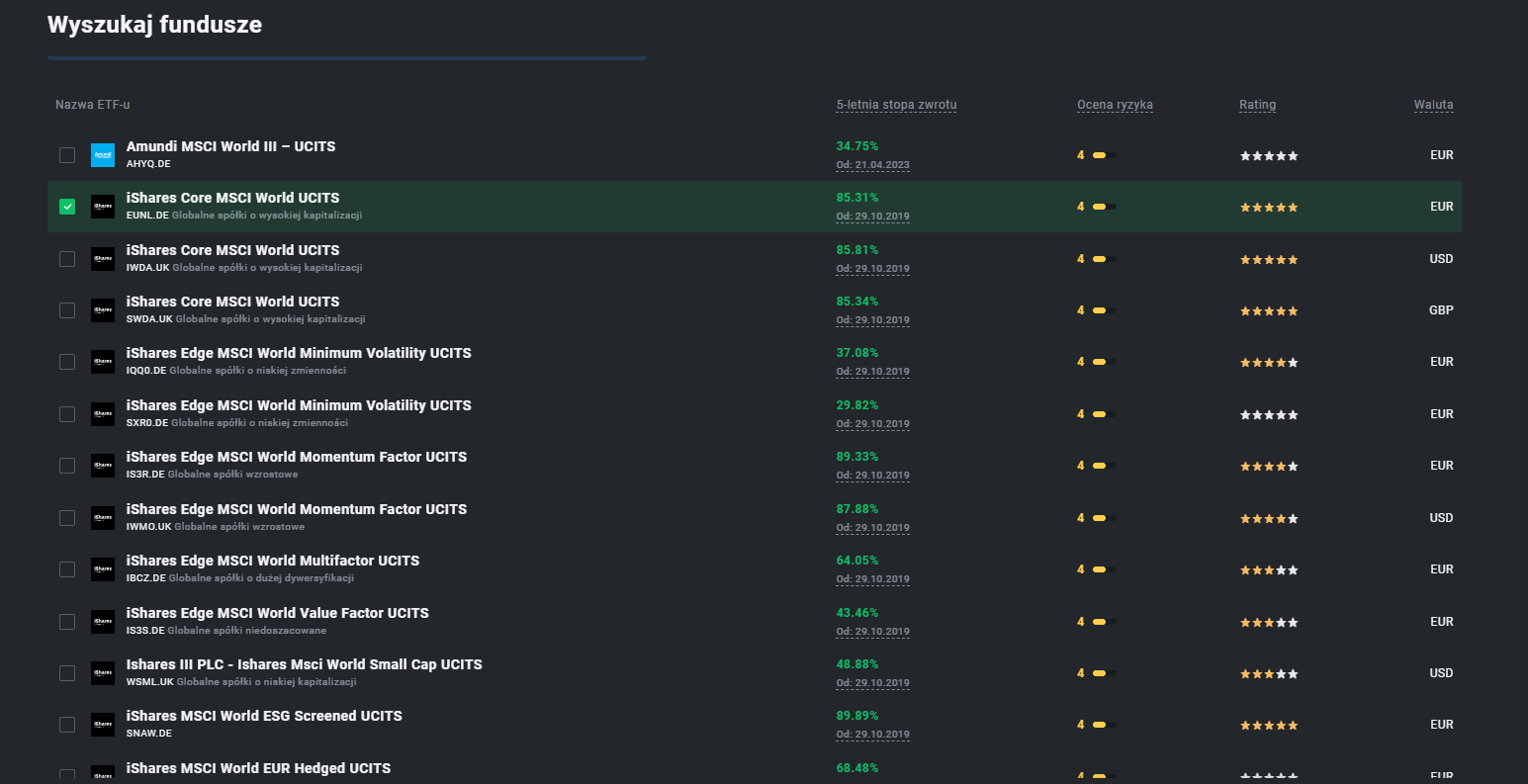Click the Waluta column header

tap(1433, 105)
